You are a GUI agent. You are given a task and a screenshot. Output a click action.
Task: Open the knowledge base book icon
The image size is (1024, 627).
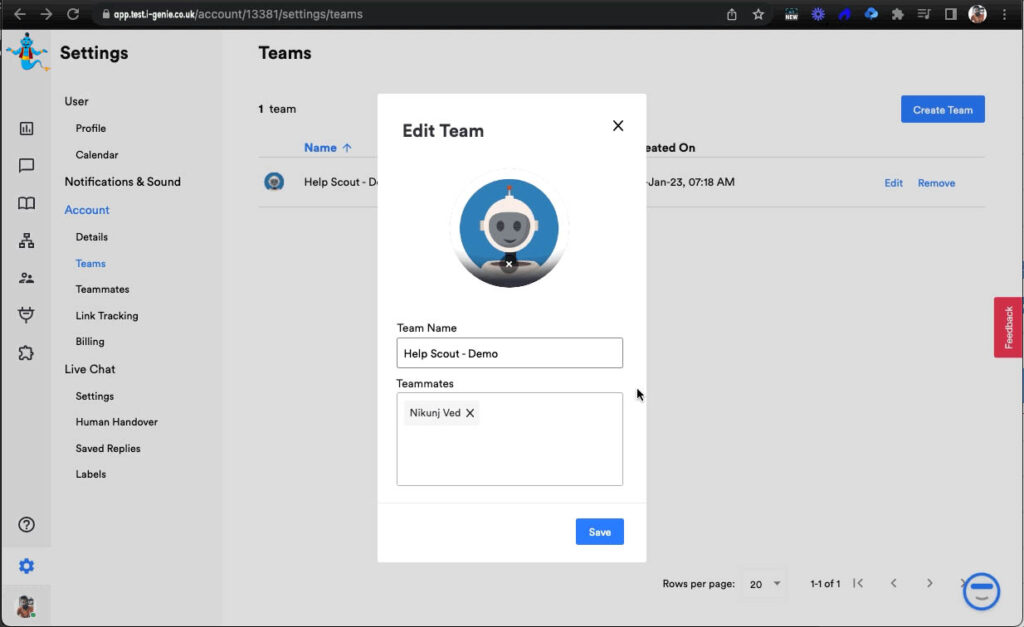(x=27, y=203)
